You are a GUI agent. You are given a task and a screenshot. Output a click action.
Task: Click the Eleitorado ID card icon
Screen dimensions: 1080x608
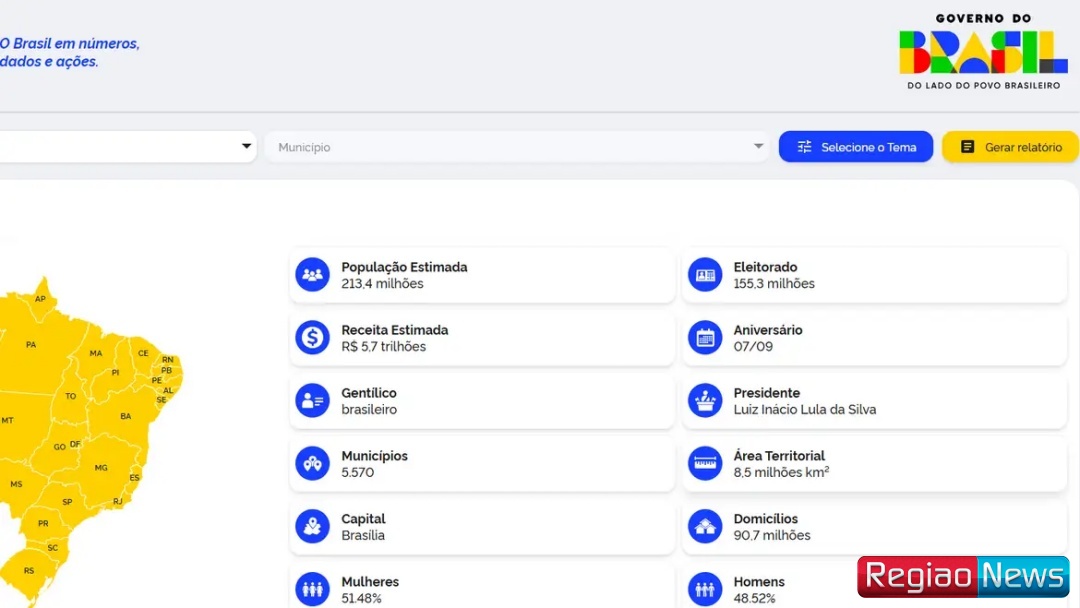coord(705,275)
